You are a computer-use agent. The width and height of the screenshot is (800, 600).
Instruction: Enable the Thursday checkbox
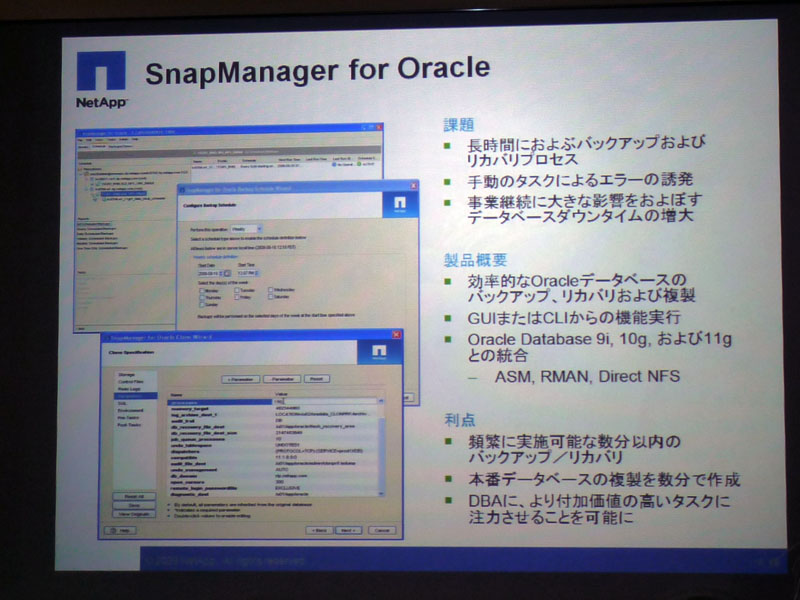202,297
